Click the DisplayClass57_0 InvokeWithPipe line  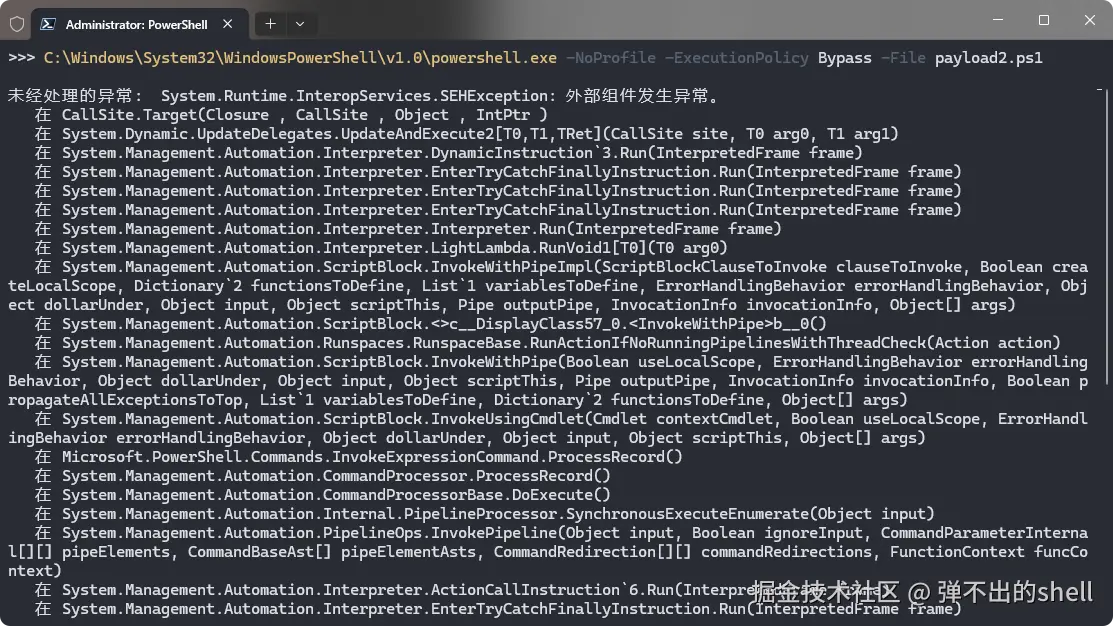[431, 324]
